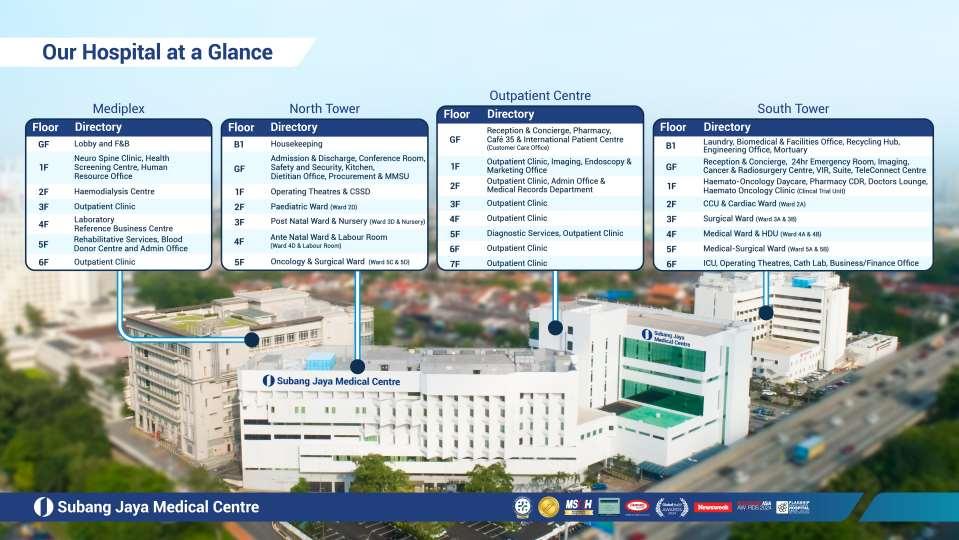
Task: Click 'CCU & Cardiac Ward' in South Tower
Action: (754, 204)
